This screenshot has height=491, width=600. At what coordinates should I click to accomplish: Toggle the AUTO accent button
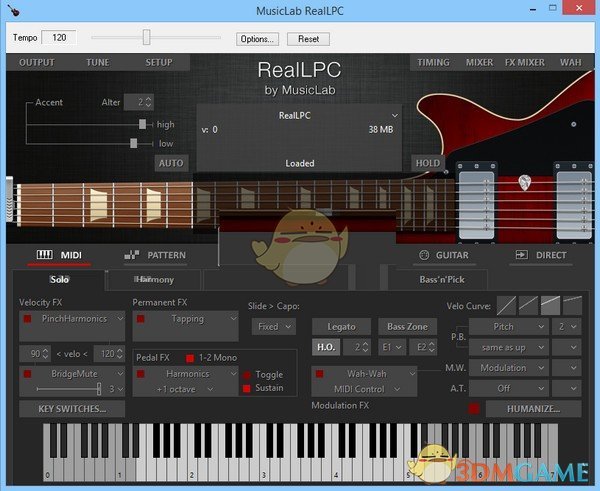pyautogui.click(x=171, y=163)
